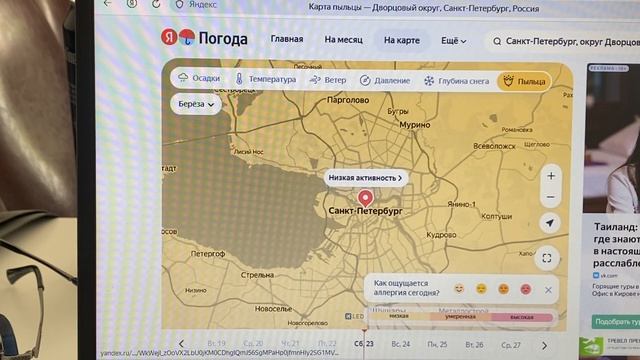Viewport: 640px width, 360px height.
Task: Switch the map to Температура layer
Action: click(x=266, y=79)
